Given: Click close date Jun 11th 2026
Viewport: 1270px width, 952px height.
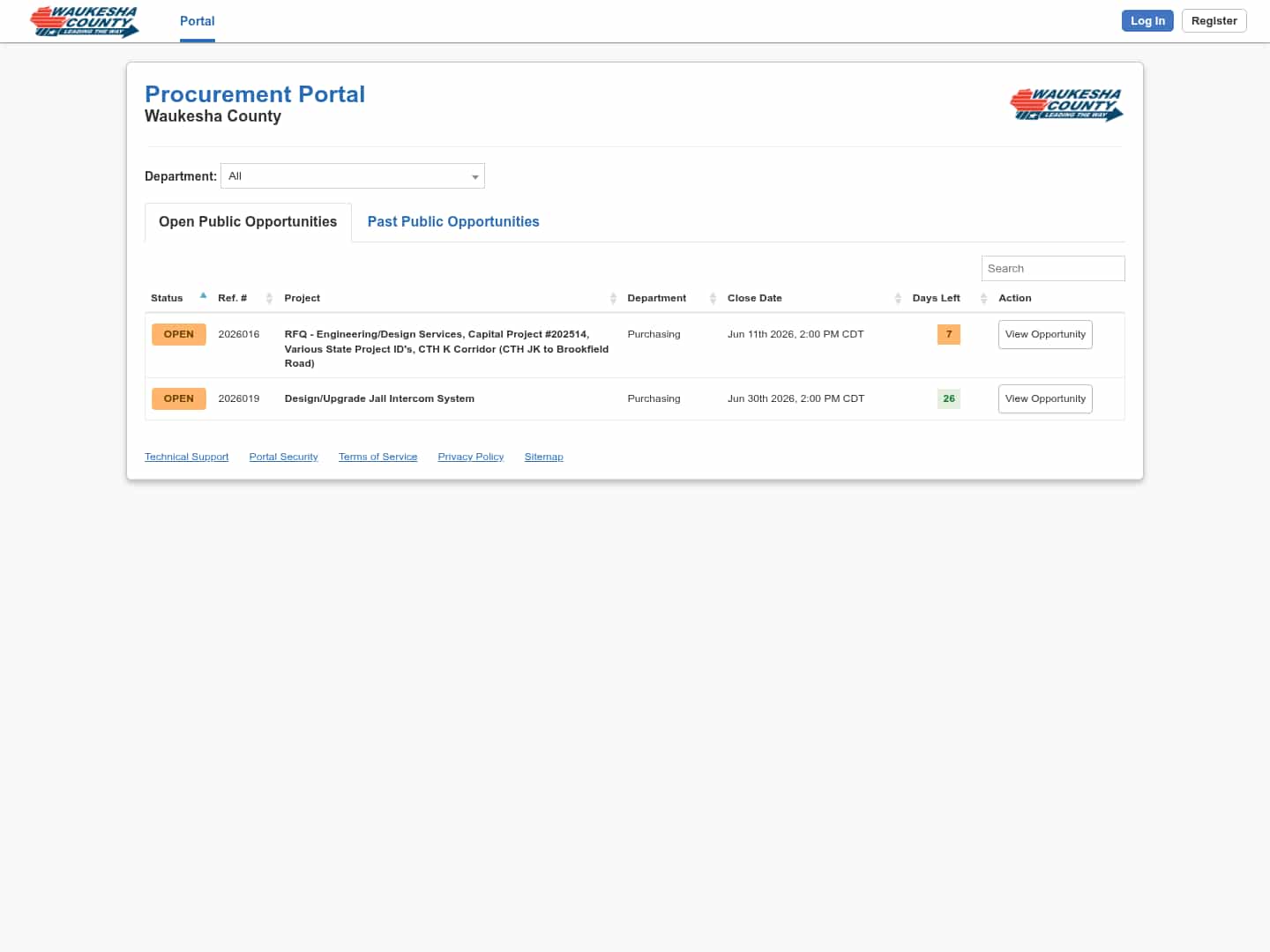Looking at the screenshot, I should (796, 335).
